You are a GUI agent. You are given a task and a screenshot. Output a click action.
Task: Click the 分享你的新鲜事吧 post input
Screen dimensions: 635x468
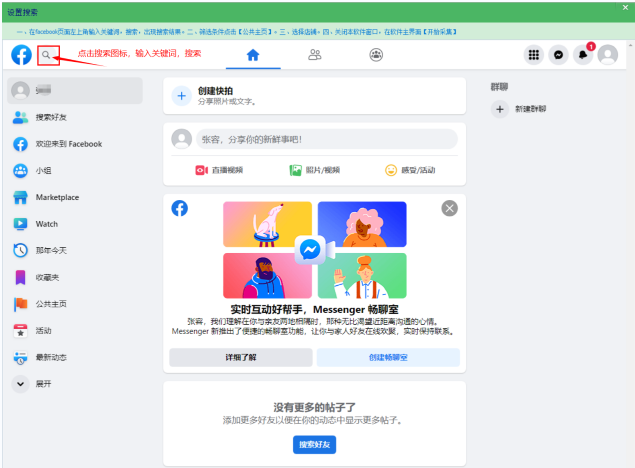coord(327,139)
